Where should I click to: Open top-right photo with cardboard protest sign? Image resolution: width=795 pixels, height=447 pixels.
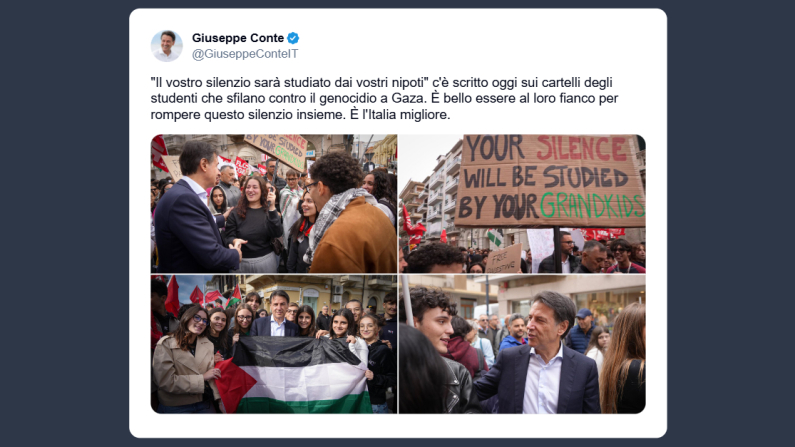(x=522, y=204)
